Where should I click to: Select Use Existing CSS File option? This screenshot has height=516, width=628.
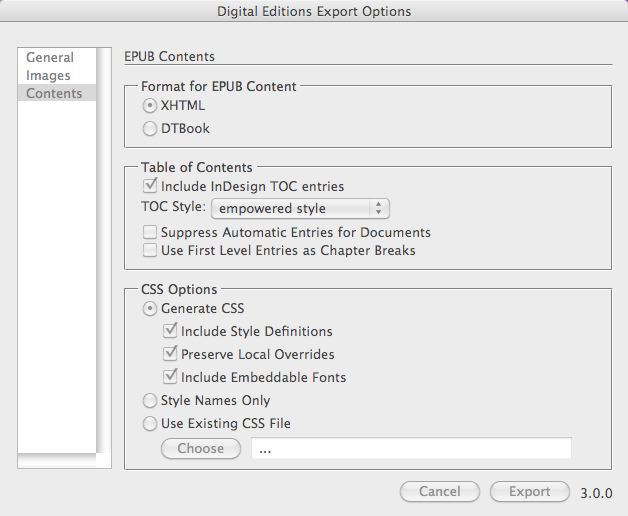(x=150, y=423)
